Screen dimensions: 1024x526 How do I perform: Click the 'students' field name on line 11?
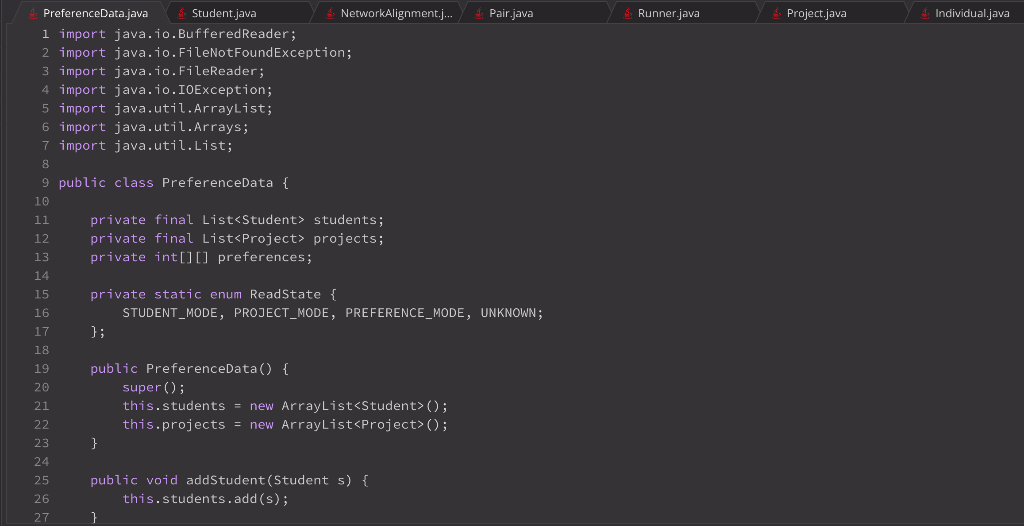coord(345,220)
